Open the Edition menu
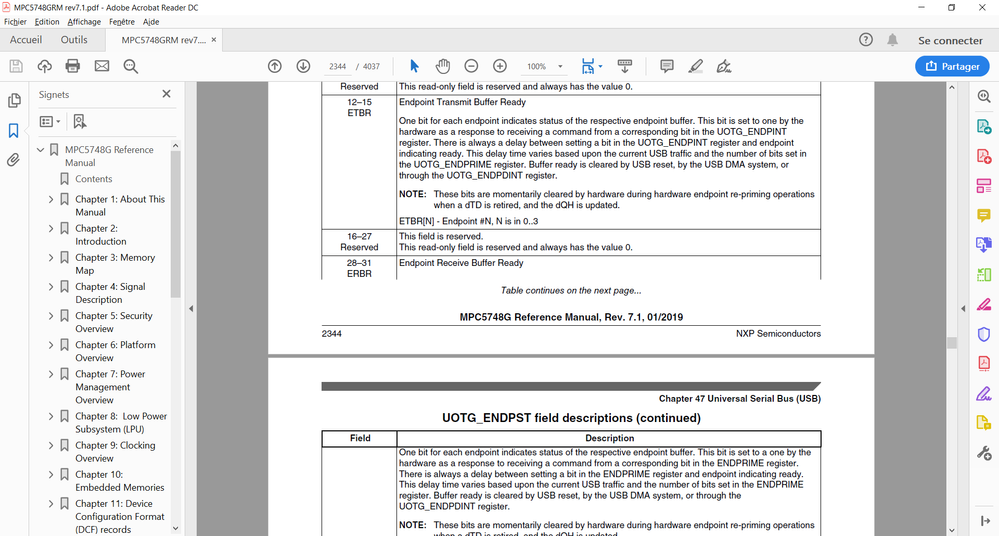Viewport: 999px width, 536px height. (47, 22)
